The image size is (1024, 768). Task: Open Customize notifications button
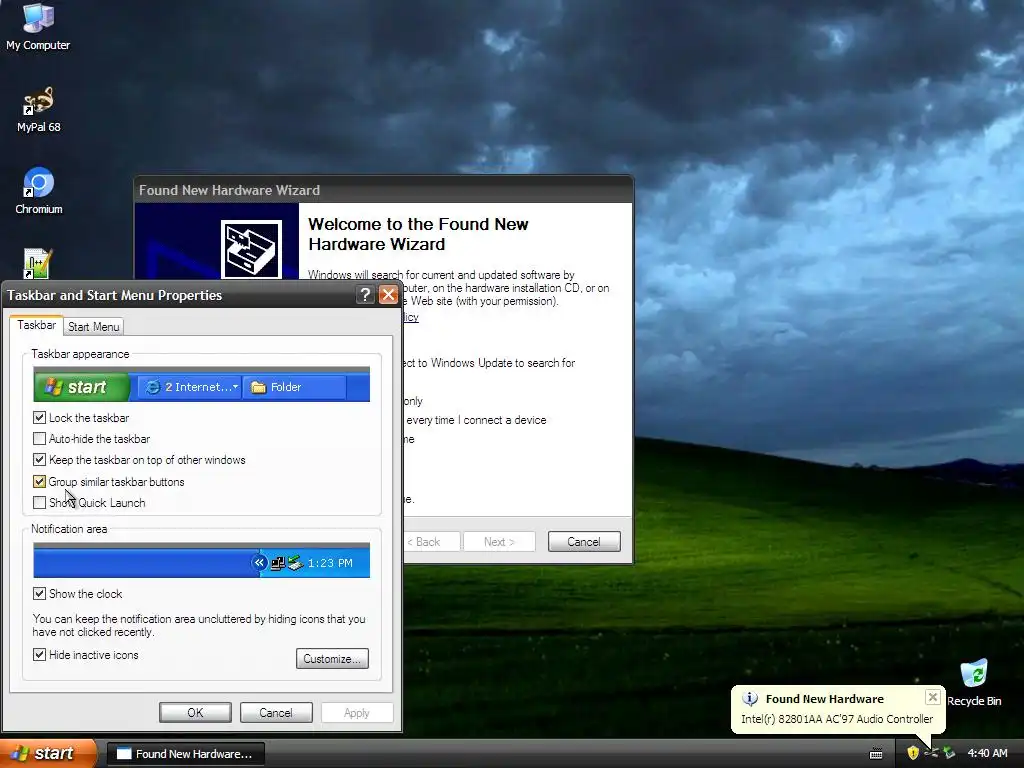[332, 658]
